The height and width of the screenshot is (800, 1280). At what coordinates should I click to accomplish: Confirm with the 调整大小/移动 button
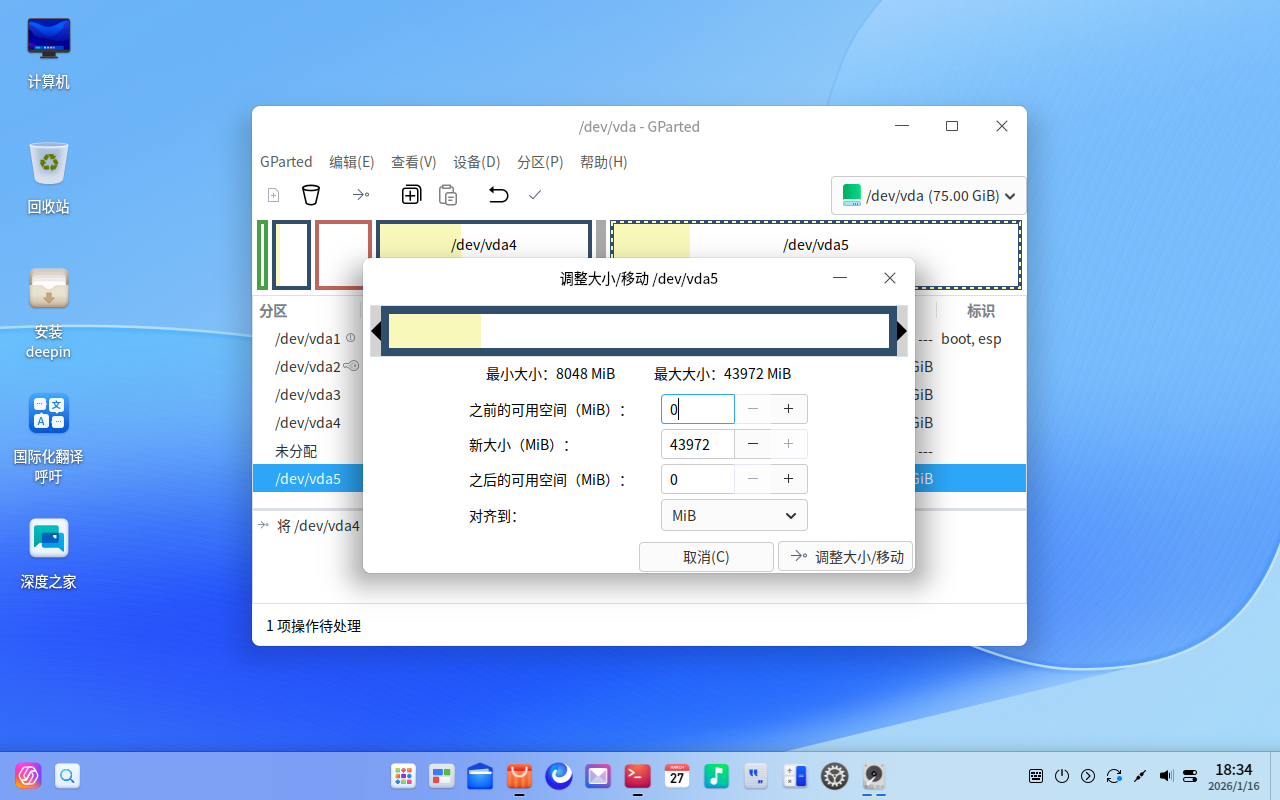845,556
